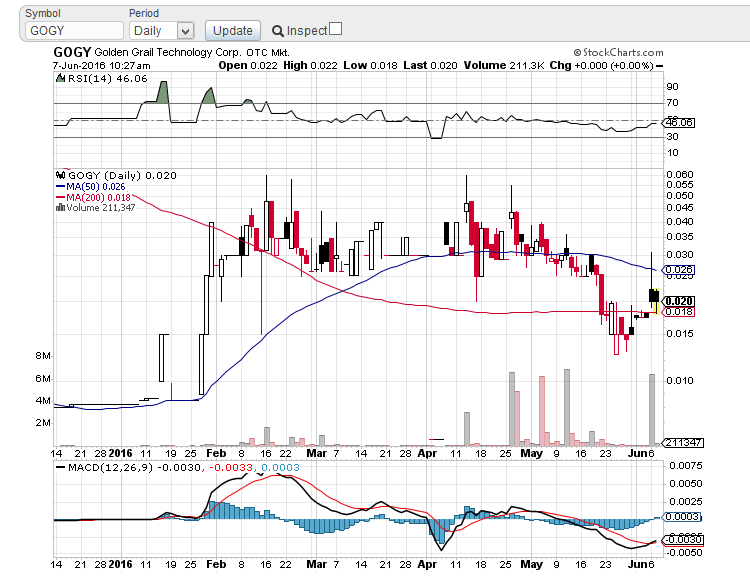This screenshot has height=579, width=750.
Task: Click the 8M volume axis label
Action: tap(43, 356)
